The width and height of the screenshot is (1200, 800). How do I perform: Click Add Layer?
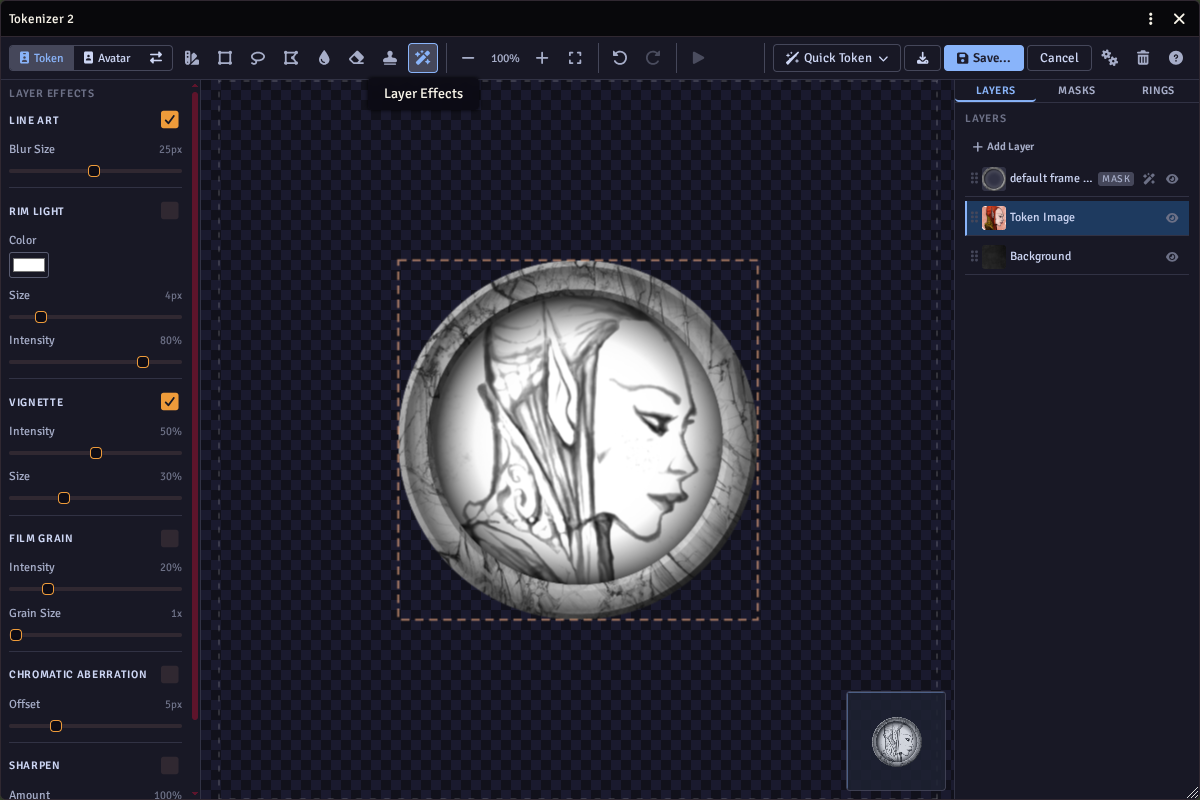point(1003,147)
